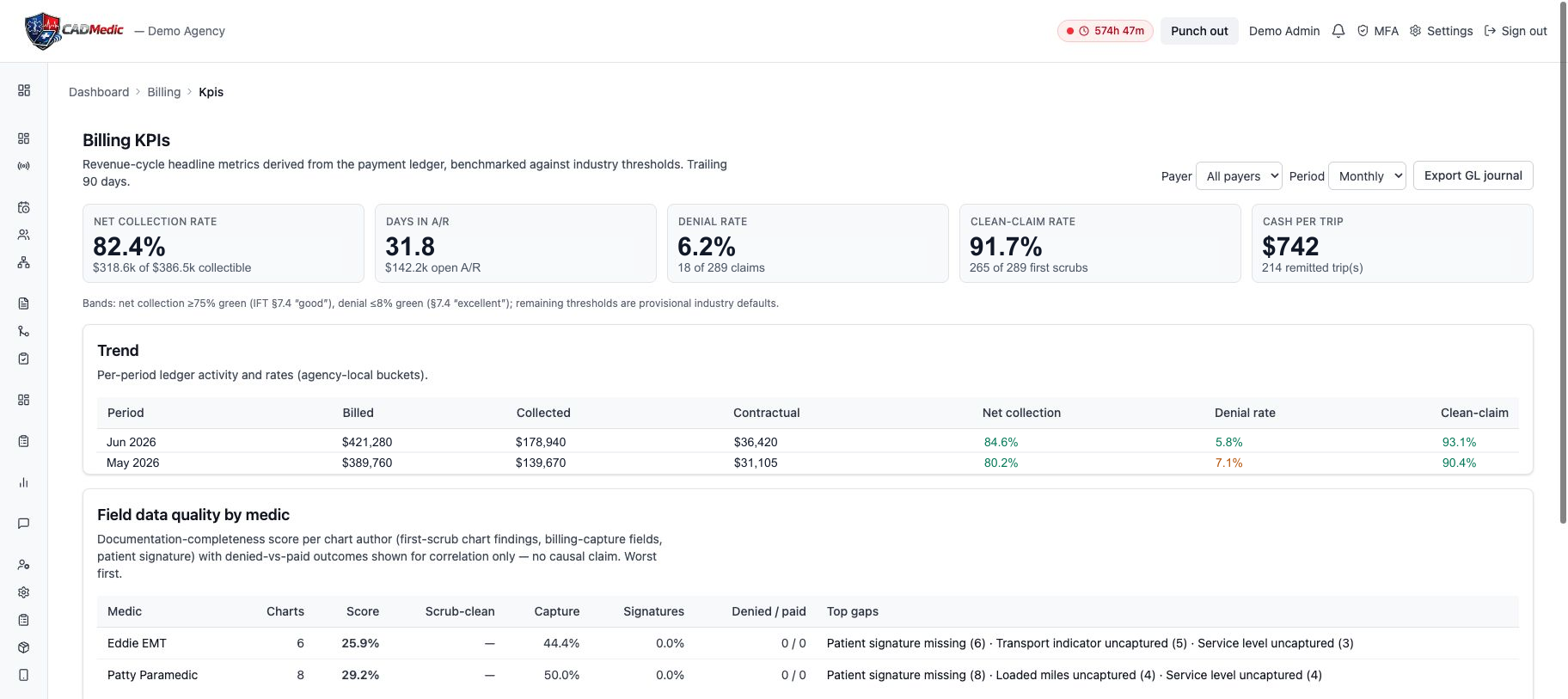
Task: Open the package box sidebar icon
Action: point(24,647)
